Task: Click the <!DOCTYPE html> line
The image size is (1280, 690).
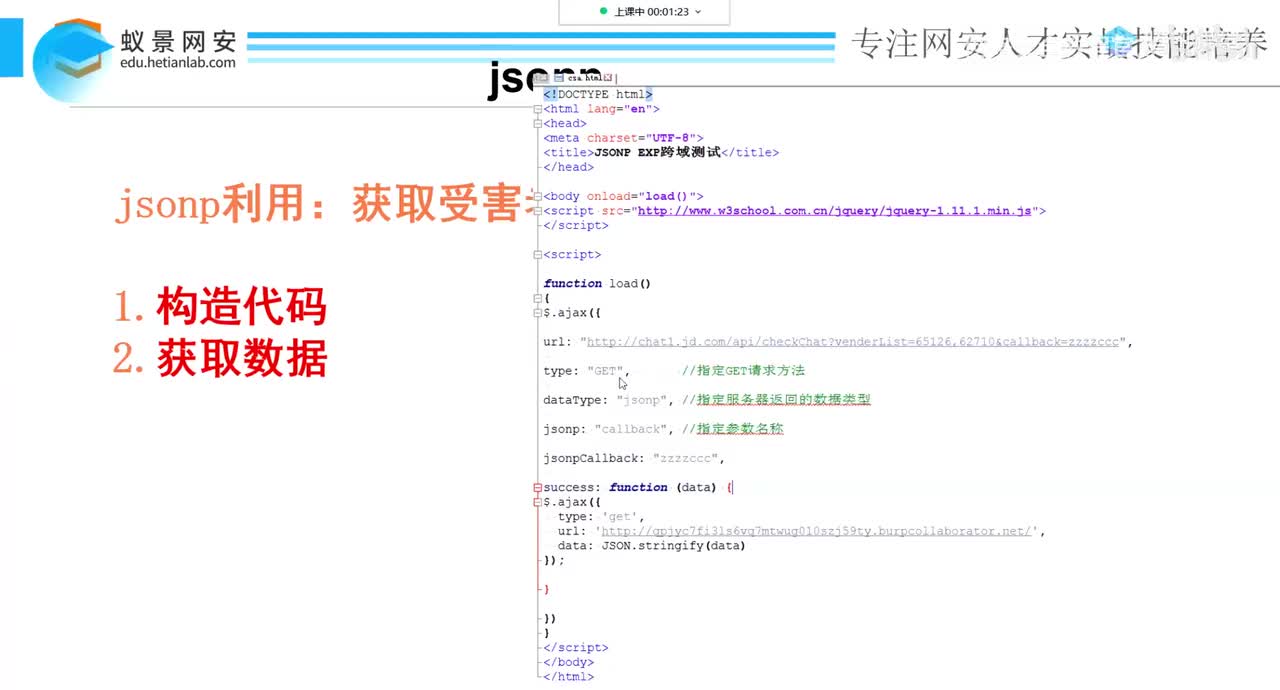Action: click(598, 94)
